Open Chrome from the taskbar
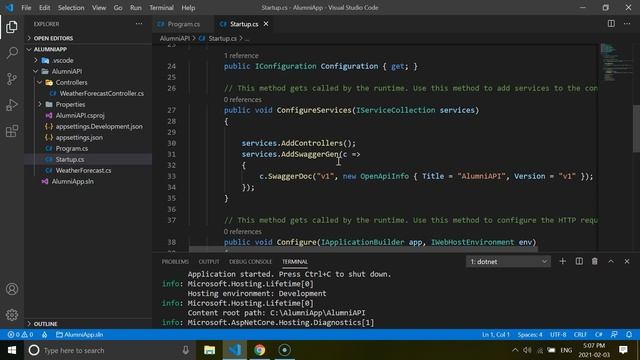 click(260, 350)
